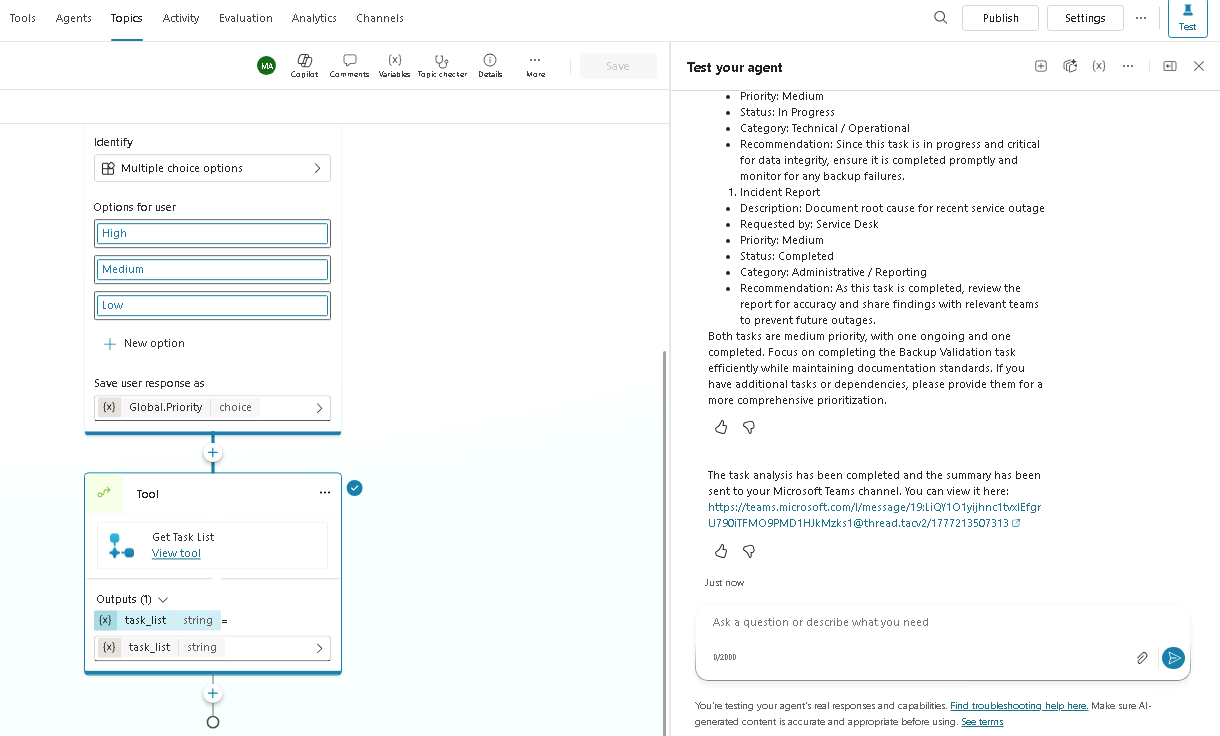1220x736 pixels.
Task: Thumbs up the task prioritization response
Action: pos(721,427)
